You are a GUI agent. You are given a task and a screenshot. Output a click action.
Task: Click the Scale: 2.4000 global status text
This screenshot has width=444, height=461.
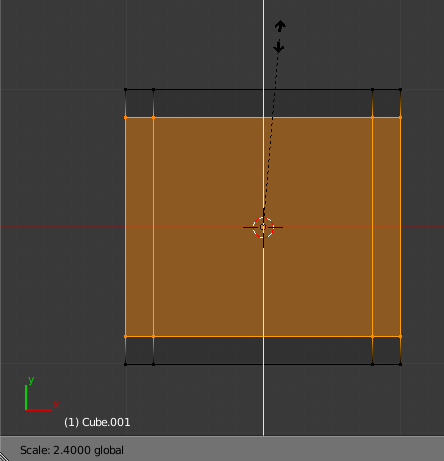tap(72, 450)
